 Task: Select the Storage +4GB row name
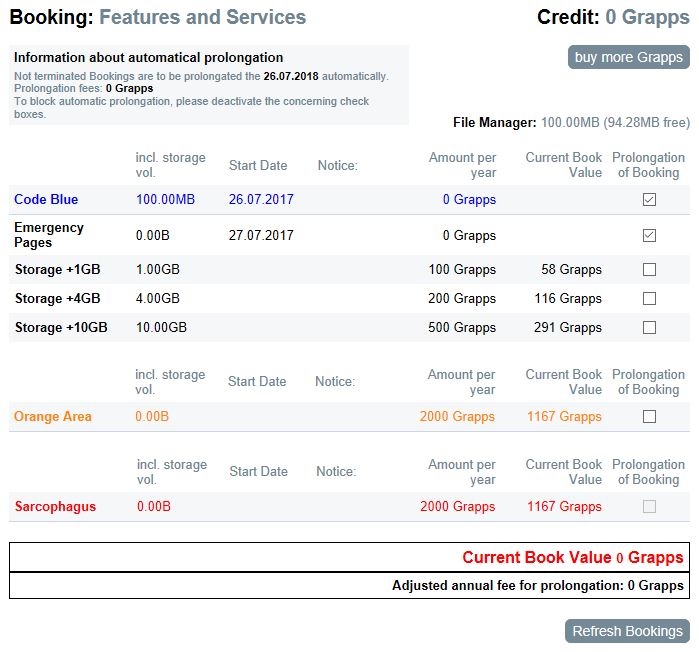click(x=58, y=299)
